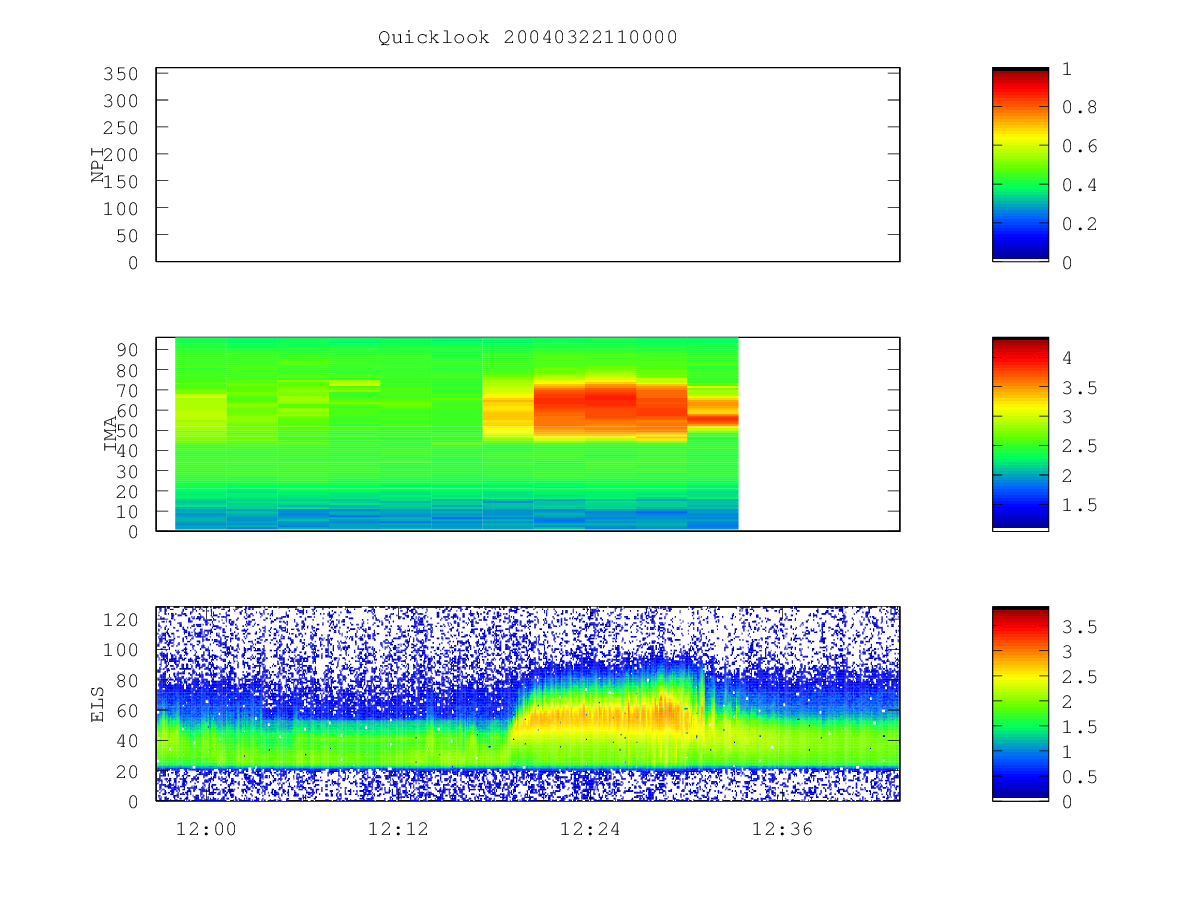Click the 12:36 time tick label
1200x900 pixels.
click(782, 829)
